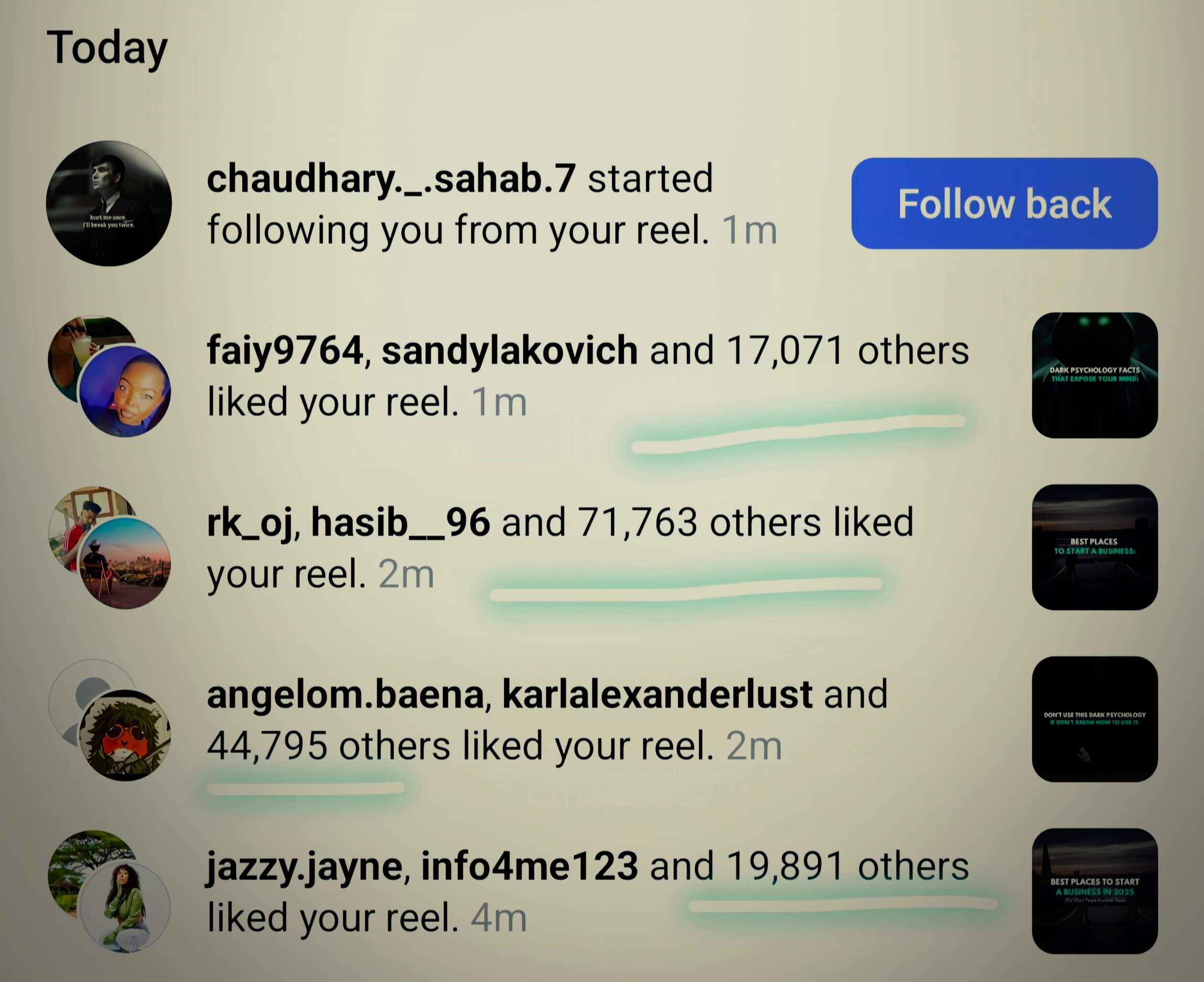The image size is (1204, 982).
Task: Open the chaudhary._.sahab.7 username link
Action: [x=391, y=179]
